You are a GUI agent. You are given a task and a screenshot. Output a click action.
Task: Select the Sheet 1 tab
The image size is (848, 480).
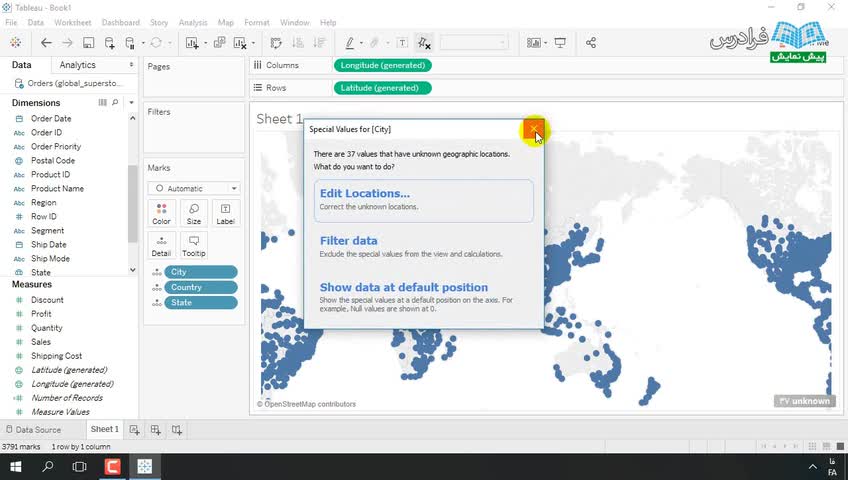104,429
